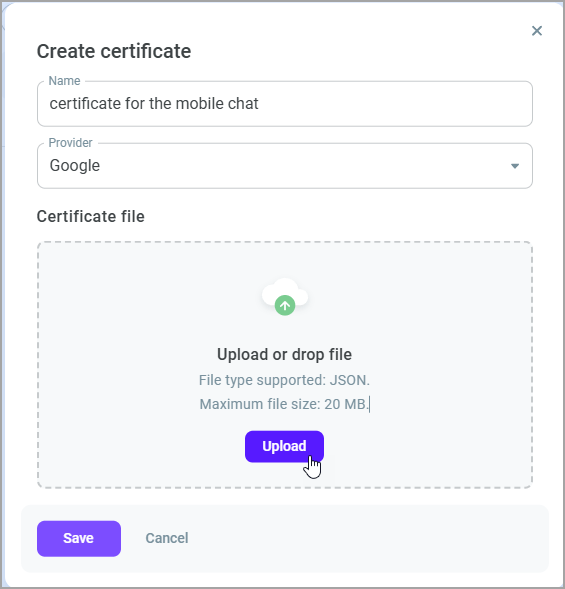The height and width of the screenshot is (589, 565).
Task: Click the Provider field label
Action: [70, 143]
